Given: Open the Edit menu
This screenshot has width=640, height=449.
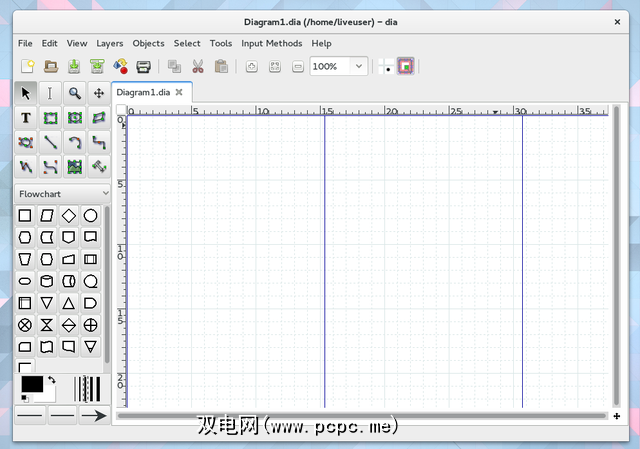Looking at the screenshot, I should point(49,43).
